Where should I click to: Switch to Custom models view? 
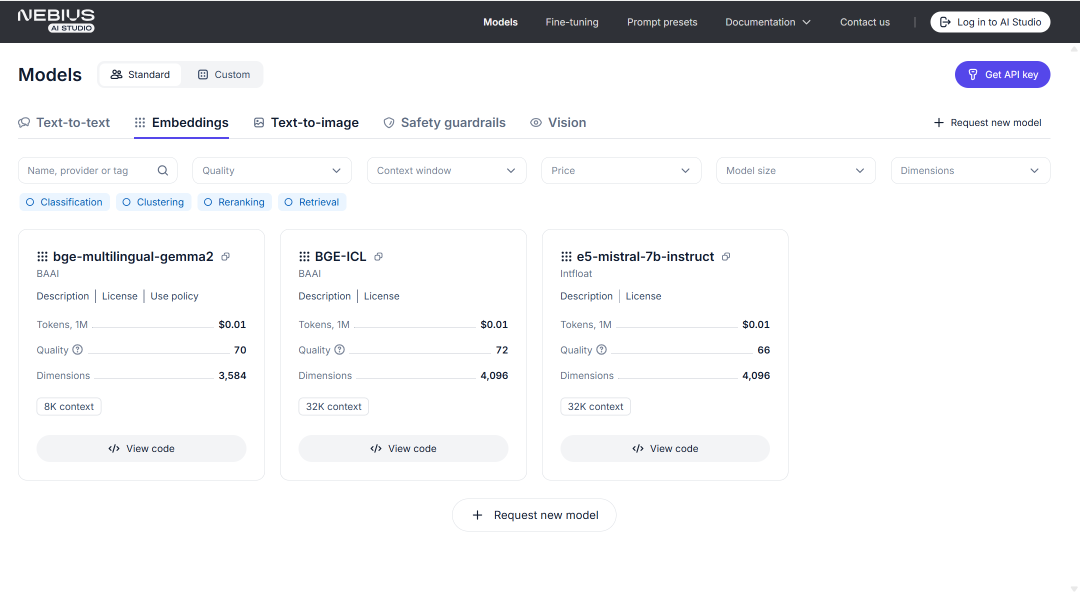click(223, 74)
